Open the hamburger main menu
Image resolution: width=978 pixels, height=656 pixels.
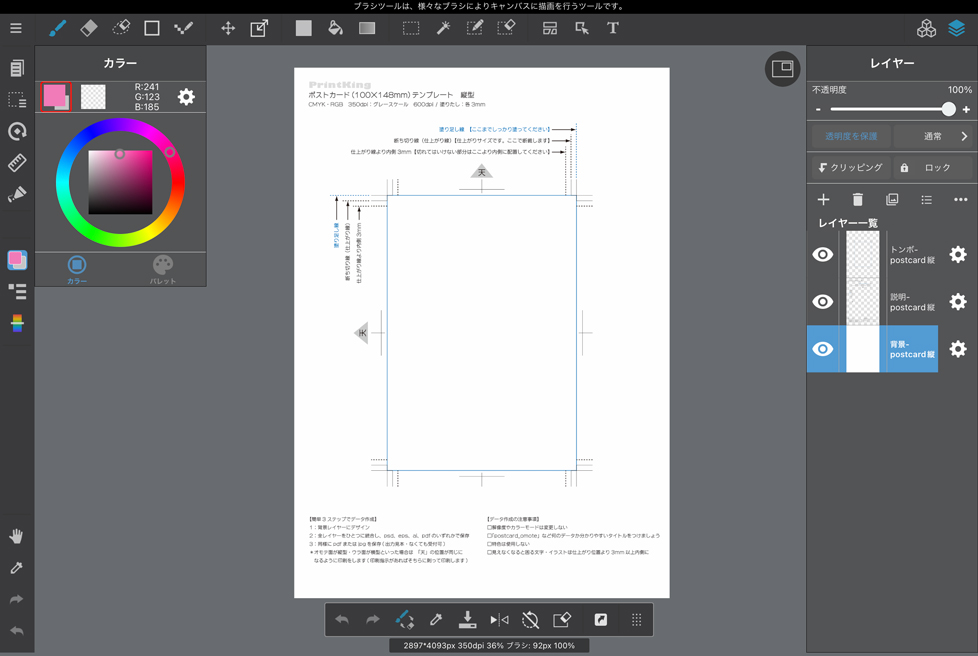(16, 28)
